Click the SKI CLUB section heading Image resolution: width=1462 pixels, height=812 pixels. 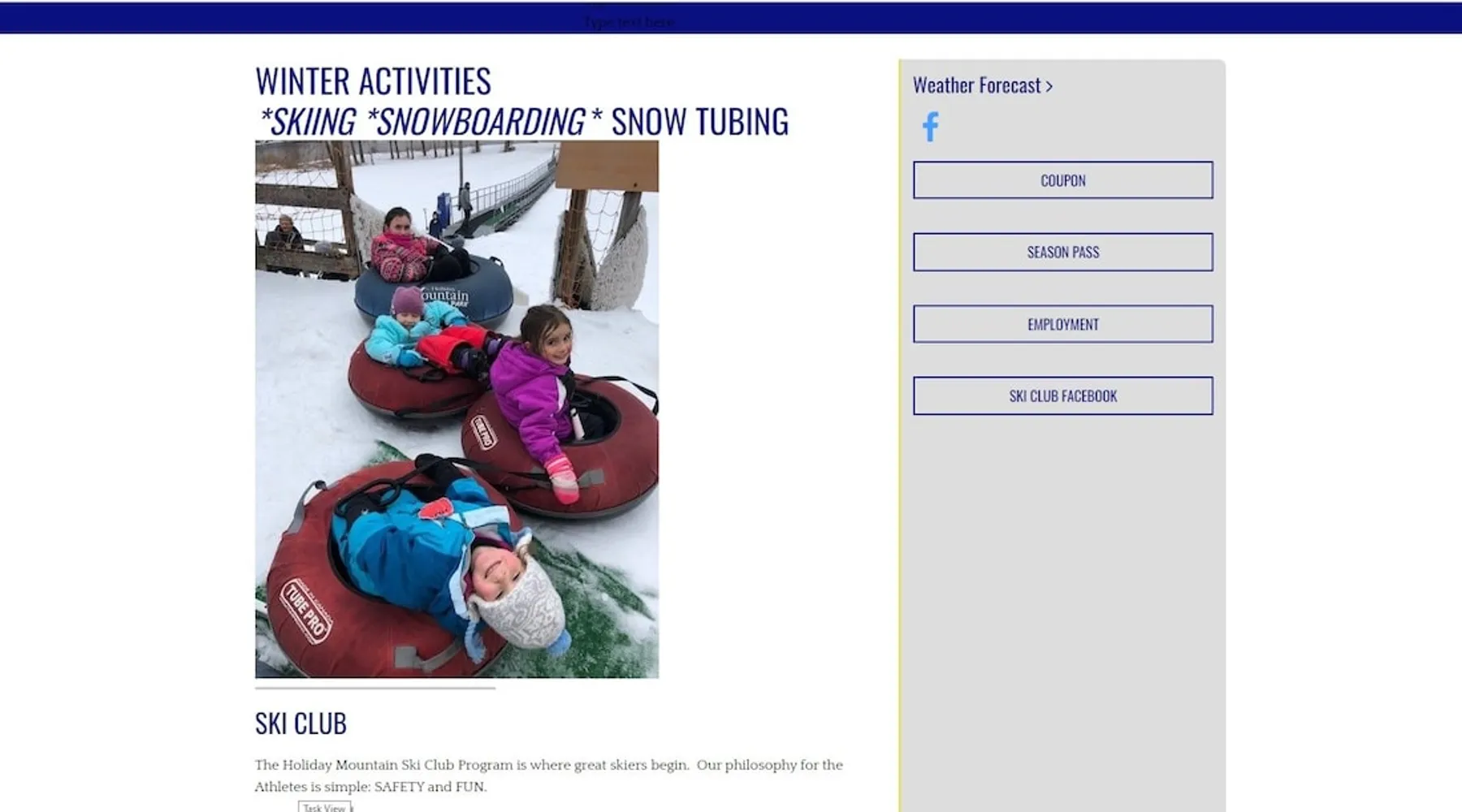(301, 723)
